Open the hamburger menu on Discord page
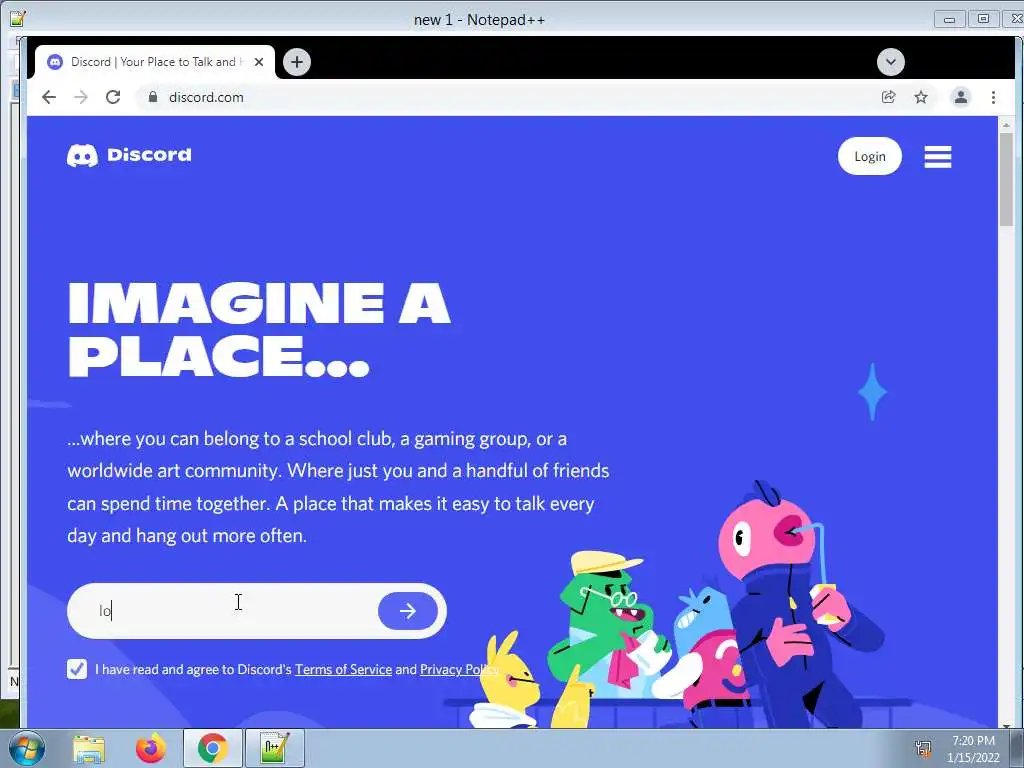This screenshot has height=768, width=1024. [938, 157]
